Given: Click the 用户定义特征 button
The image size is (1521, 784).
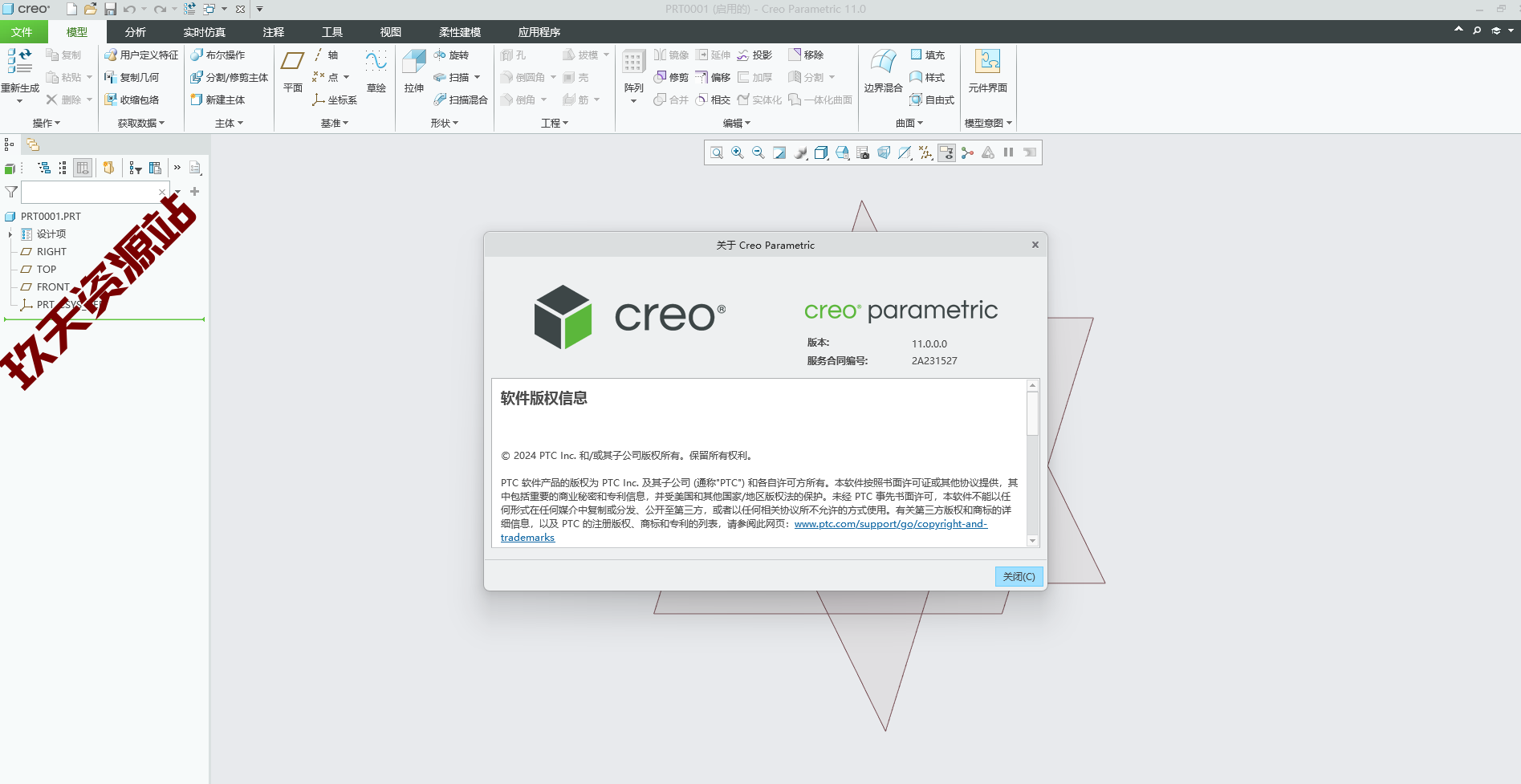Looking at the screenshot, I should [141, 55].
